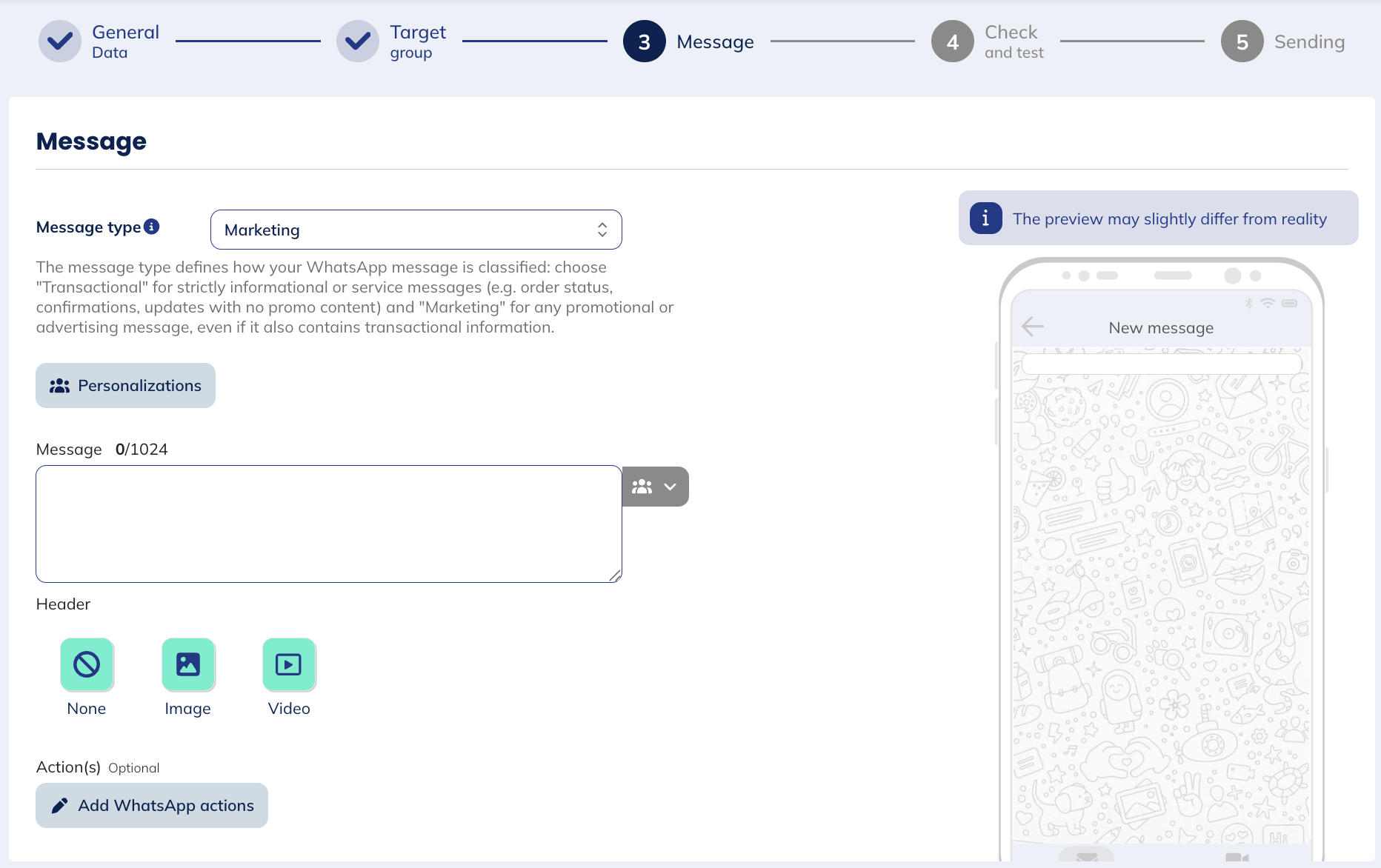Click the step 3 Message circle

(644, 41)
